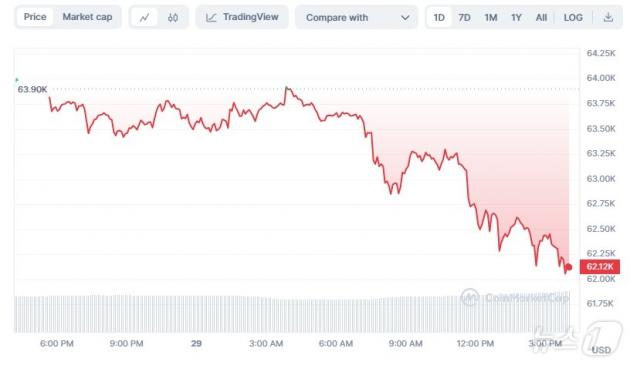Click the 62.12K current price label
Screen dimensions: 630x365
[600, 267]
